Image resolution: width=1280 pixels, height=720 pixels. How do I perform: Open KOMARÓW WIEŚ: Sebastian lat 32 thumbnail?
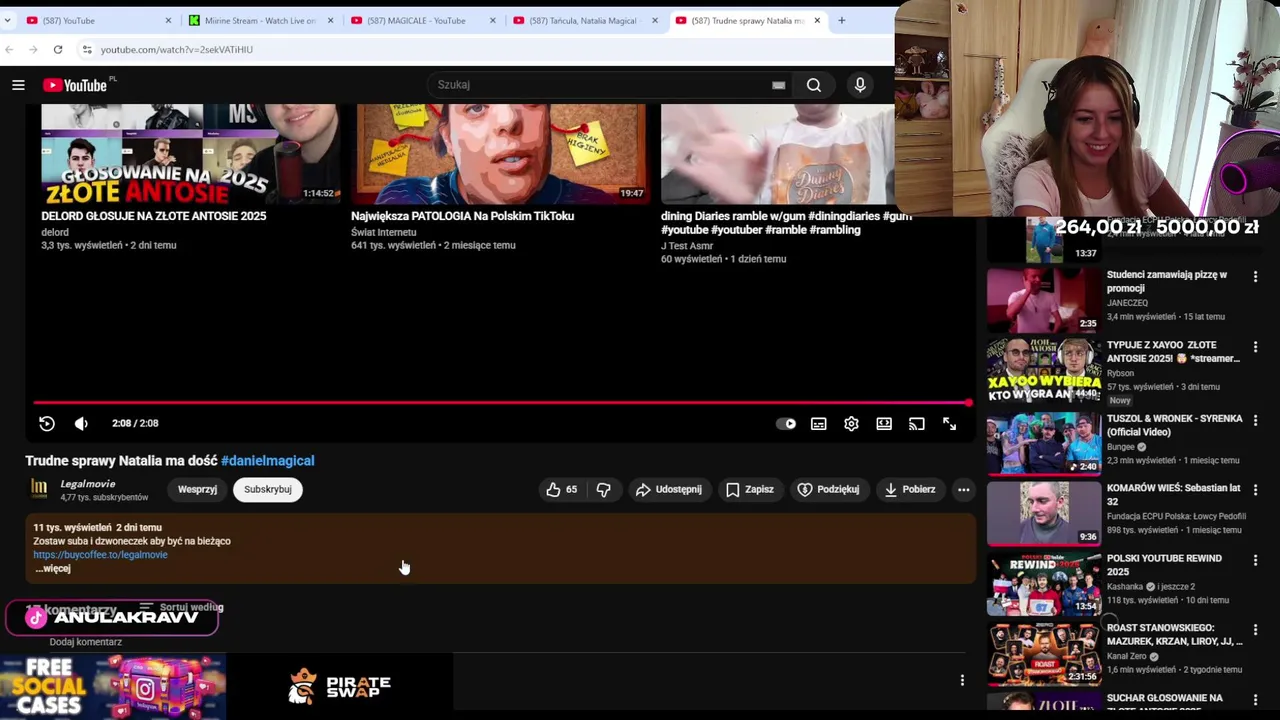[1044, 513]
